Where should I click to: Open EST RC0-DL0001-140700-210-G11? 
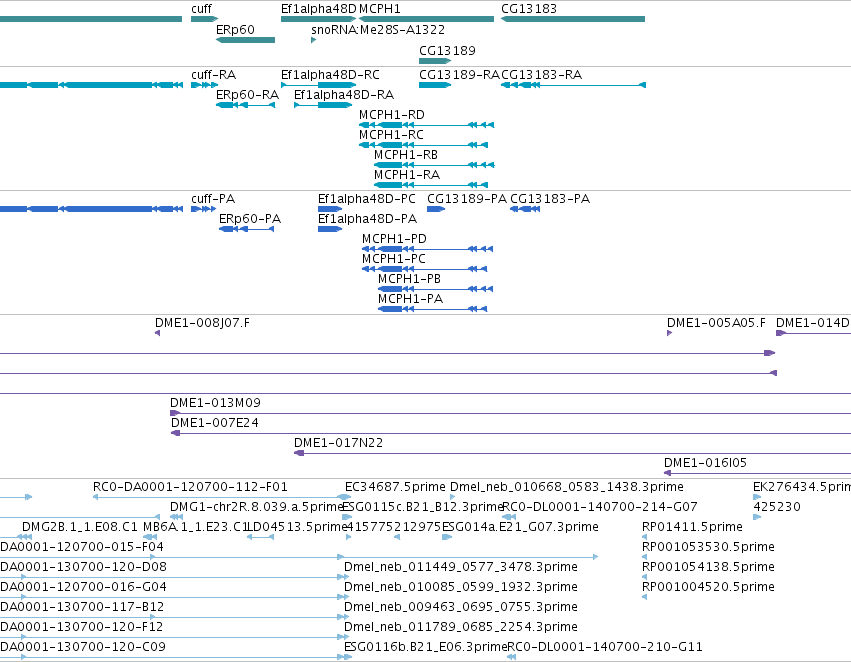coord(605,647)
